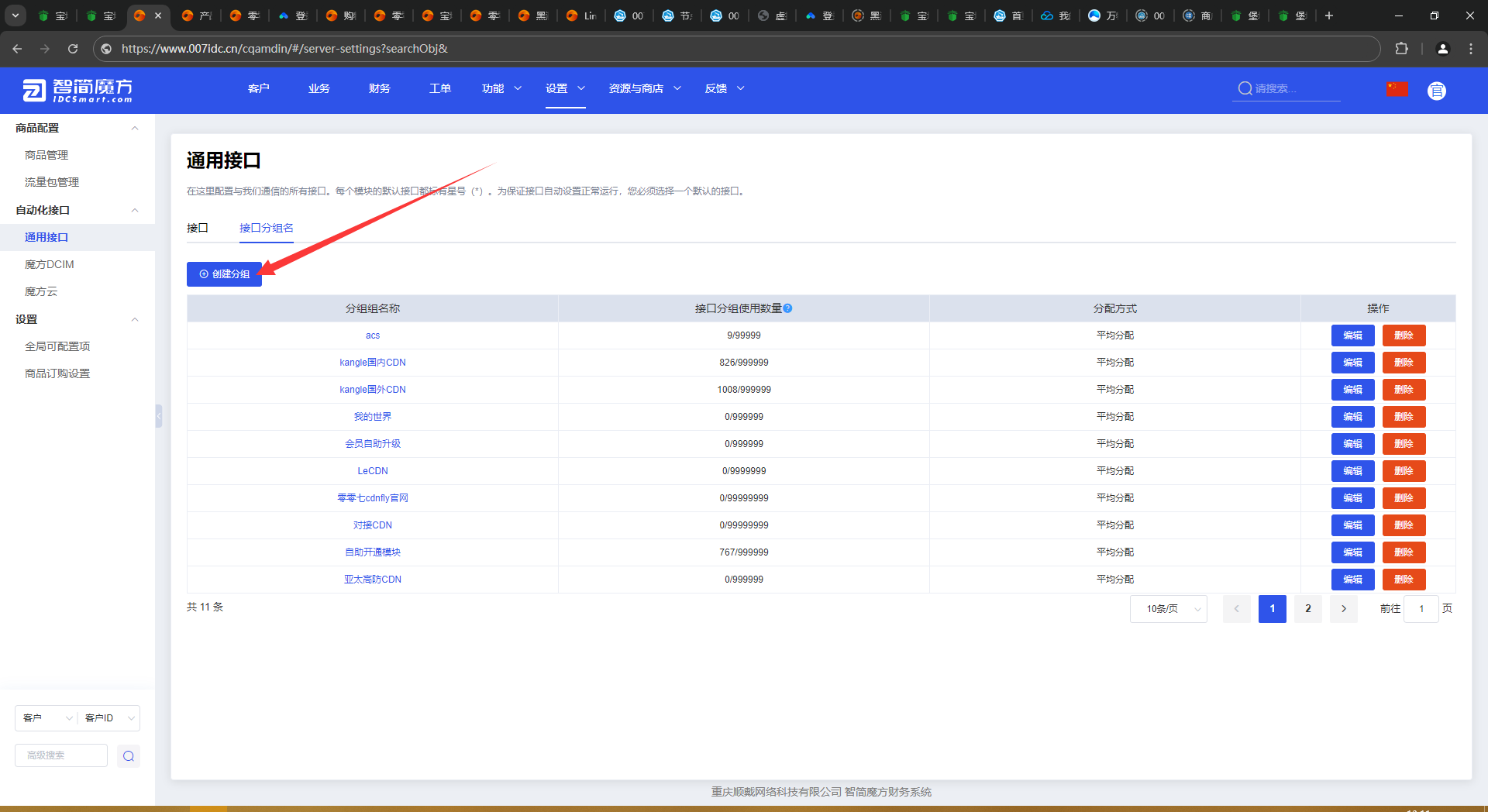1488x812 pixels.
Task: Close the active browser tab
Action: point(158,15)
